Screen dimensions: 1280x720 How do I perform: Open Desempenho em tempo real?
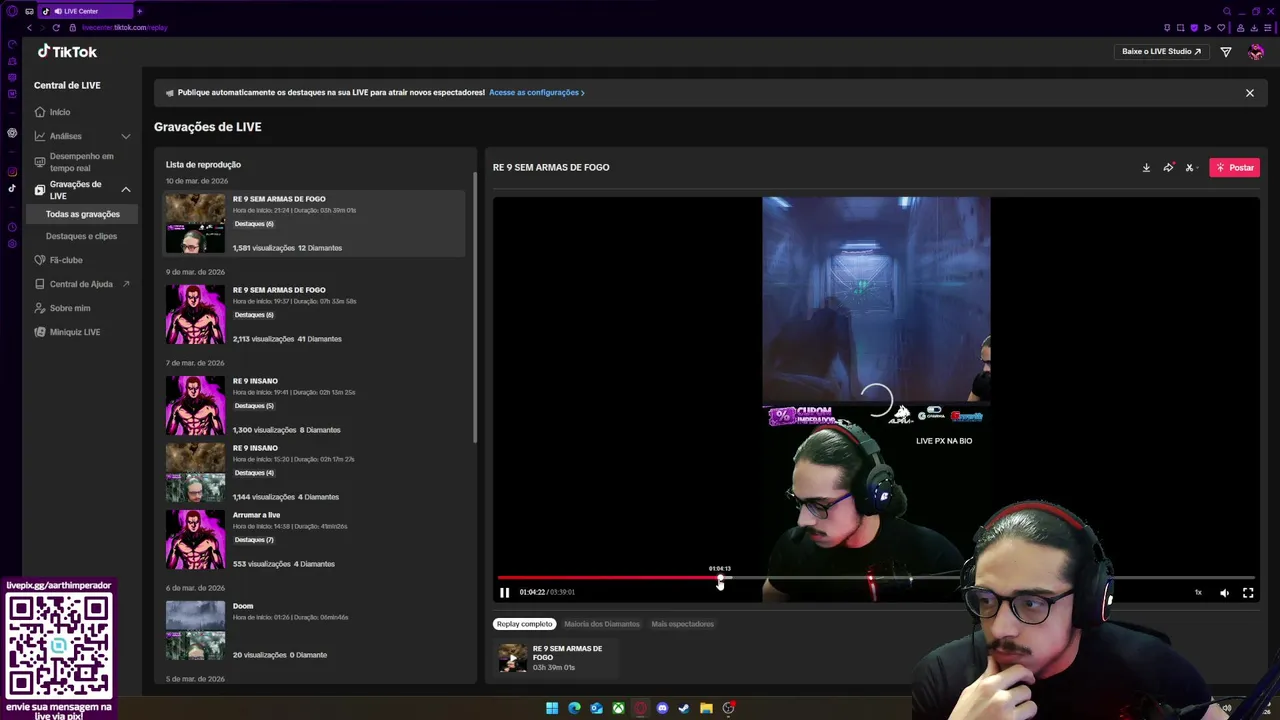tap(82, 162)
